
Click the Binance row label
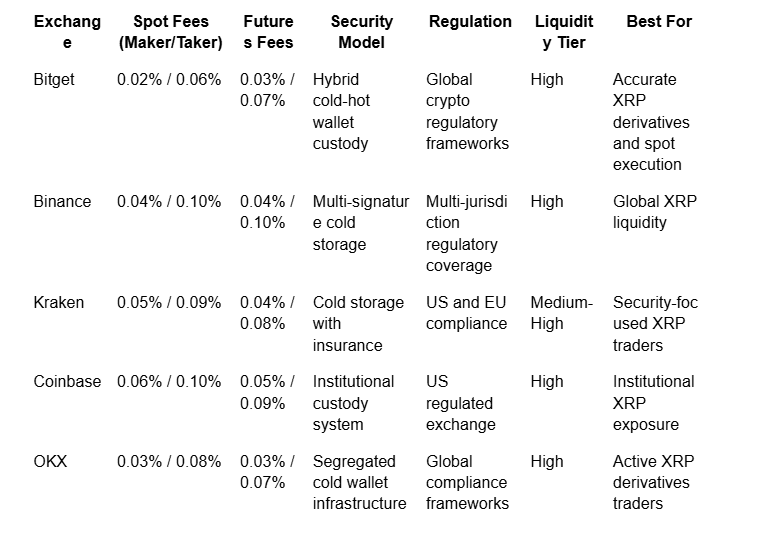(62, 201)
